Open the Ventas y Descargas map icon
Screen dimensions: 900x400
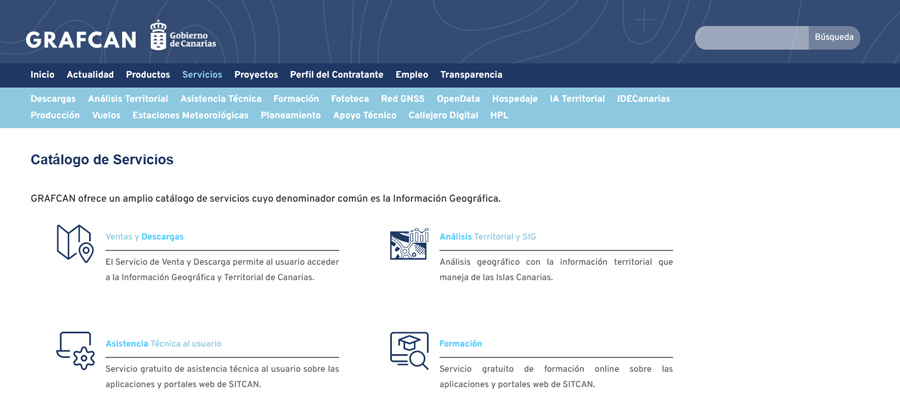click(75, 243)
